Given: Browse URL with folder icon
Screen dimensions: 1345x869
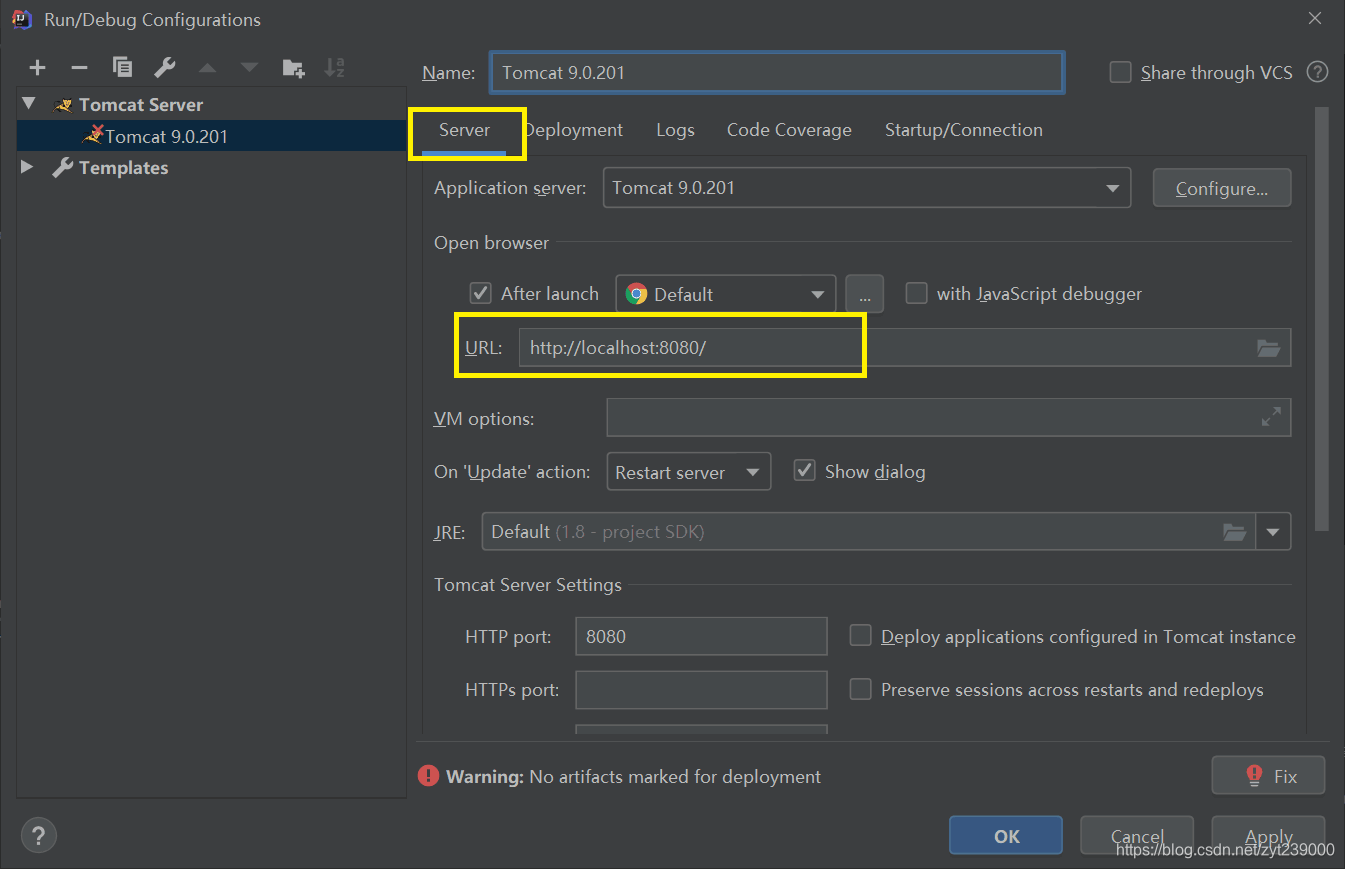Looking at the screenshot, I should 1268,348.
